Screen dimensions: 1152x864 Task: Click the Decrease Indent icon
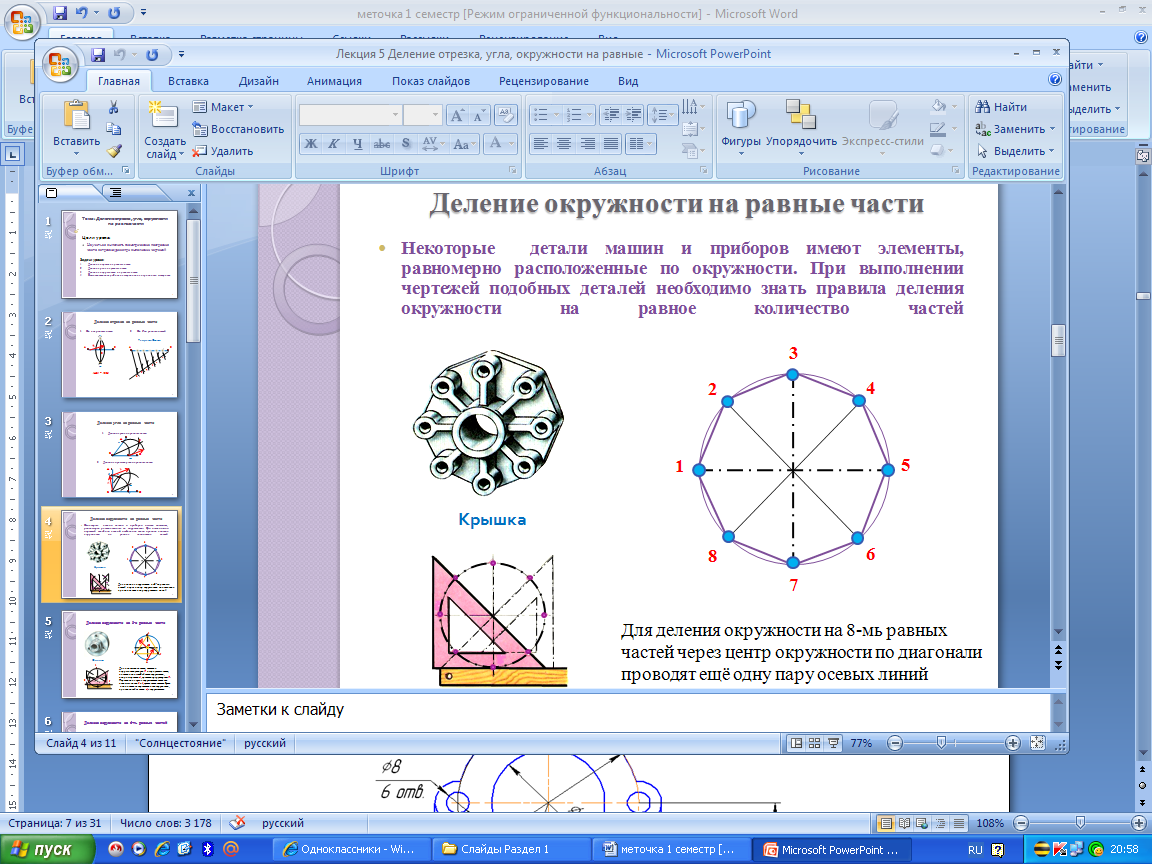pyautogui.click(x=610, y=115)
